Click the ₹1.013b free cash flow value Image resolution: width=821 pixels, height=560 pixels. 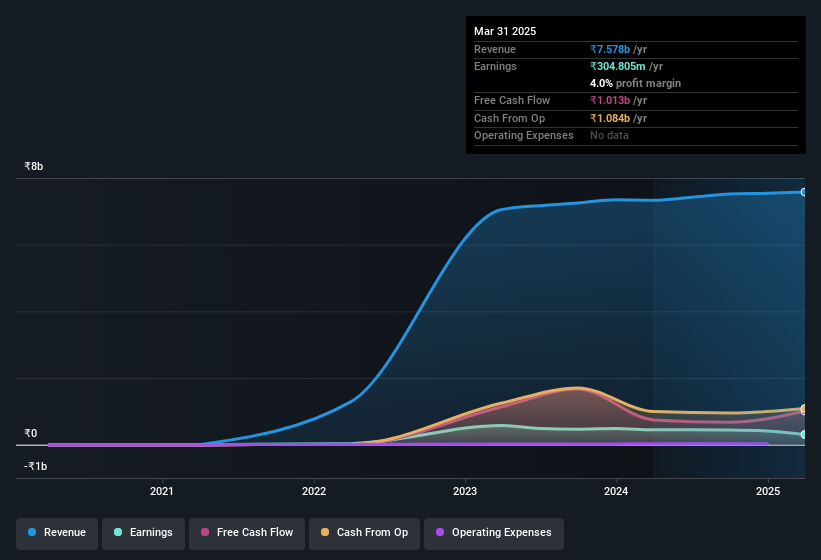(610, 100)
